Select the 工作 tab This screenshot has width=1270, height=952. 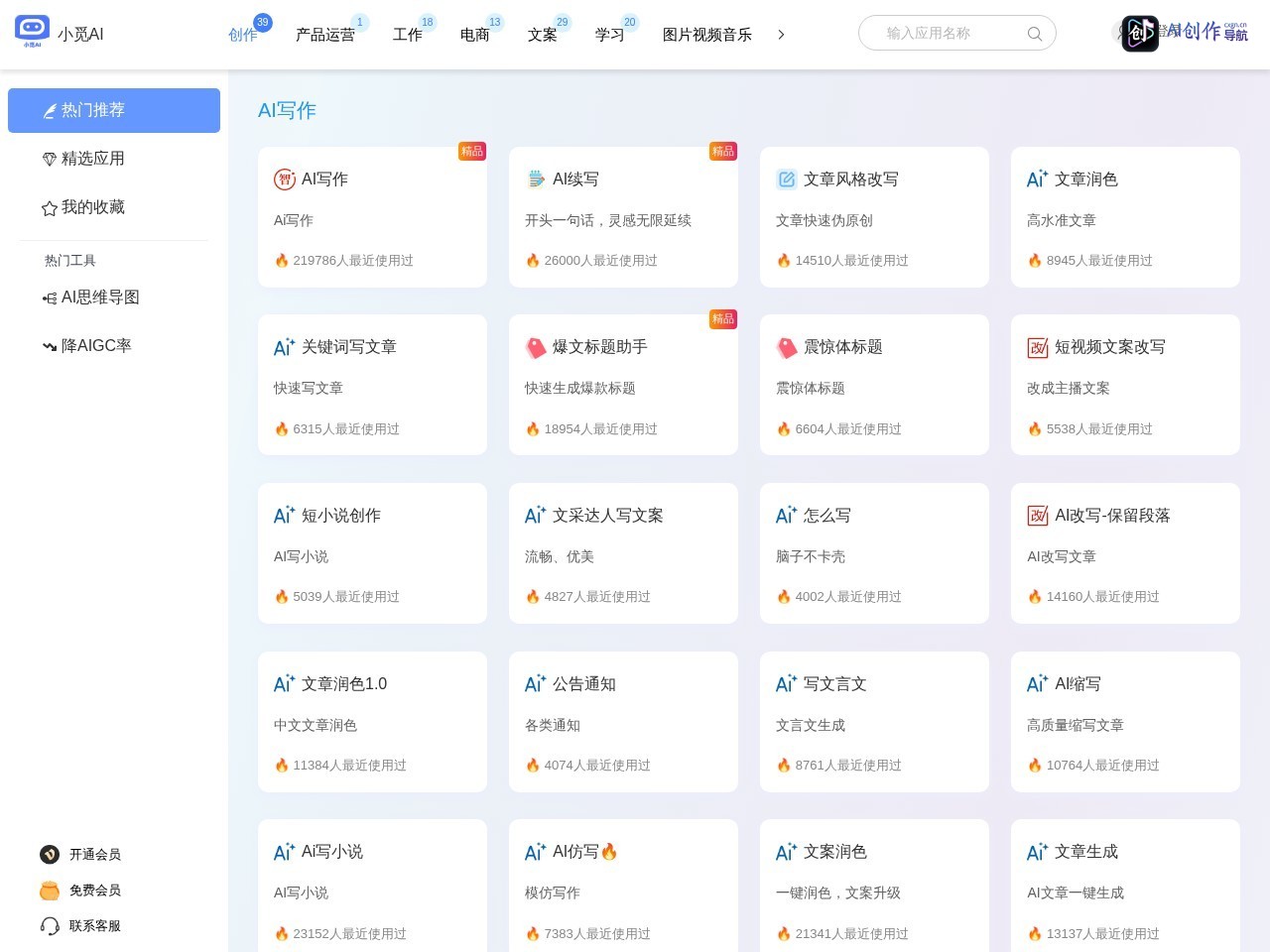click(408, 35)
